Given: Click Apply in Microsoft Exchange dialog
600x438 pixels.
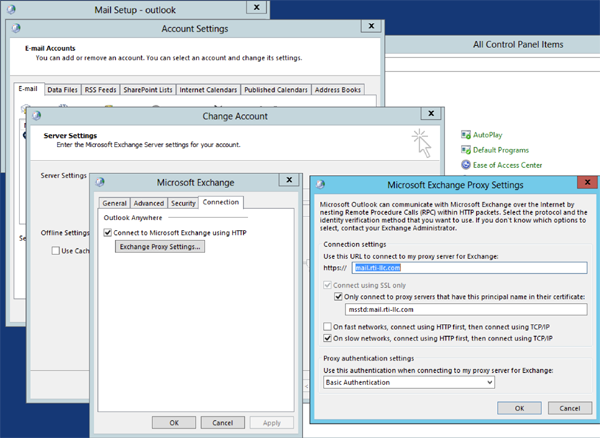Looking at the screenshot, I should [272, 423].
